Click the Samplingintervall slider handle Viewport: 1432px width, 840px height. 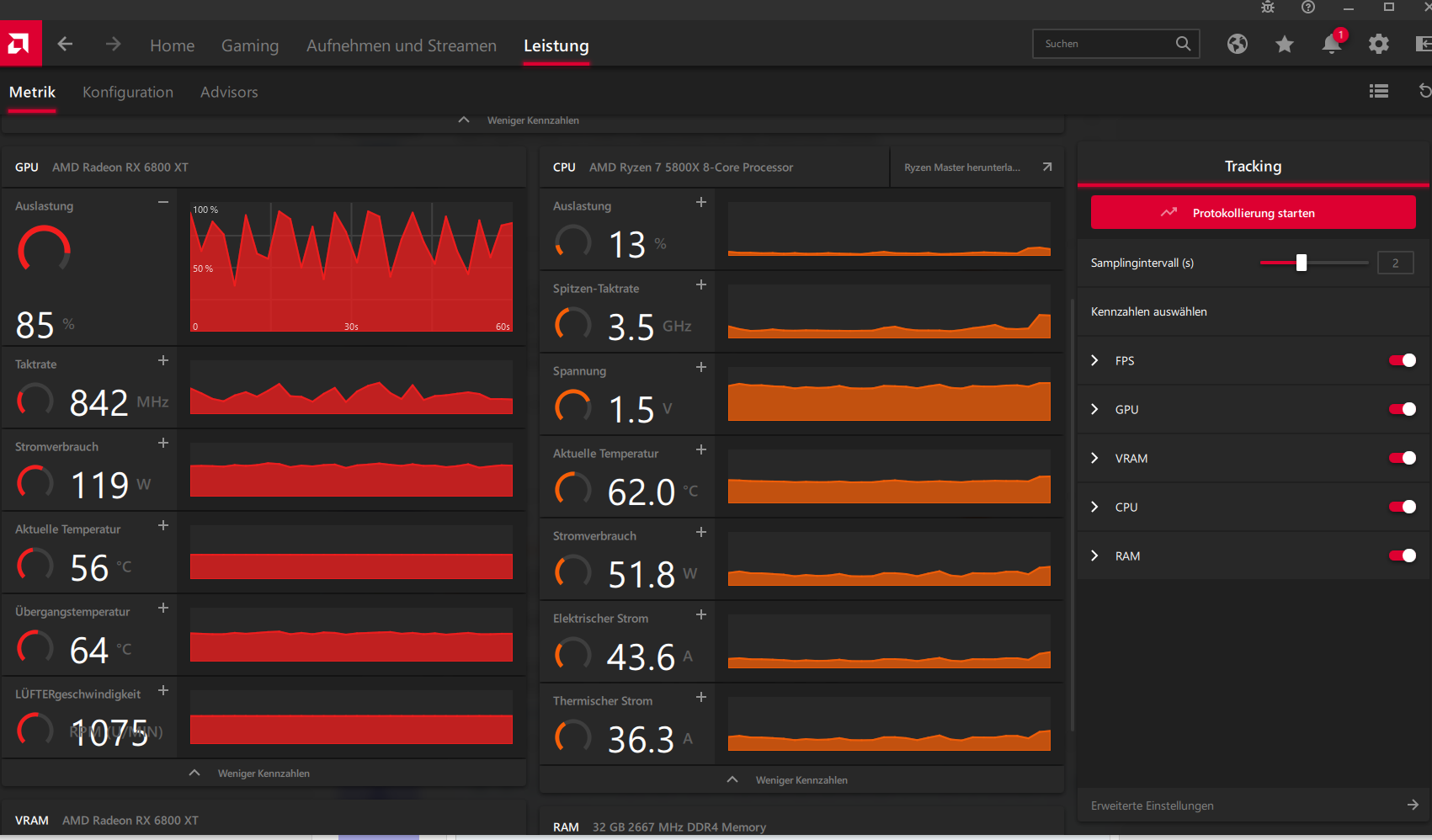click(1302, 263)
